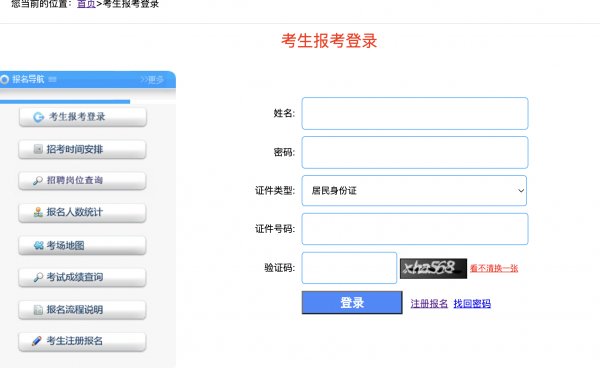This screenshot has width=600, height=368.
Task: Focus the 姓名 input field
Action: coord(415,114)
